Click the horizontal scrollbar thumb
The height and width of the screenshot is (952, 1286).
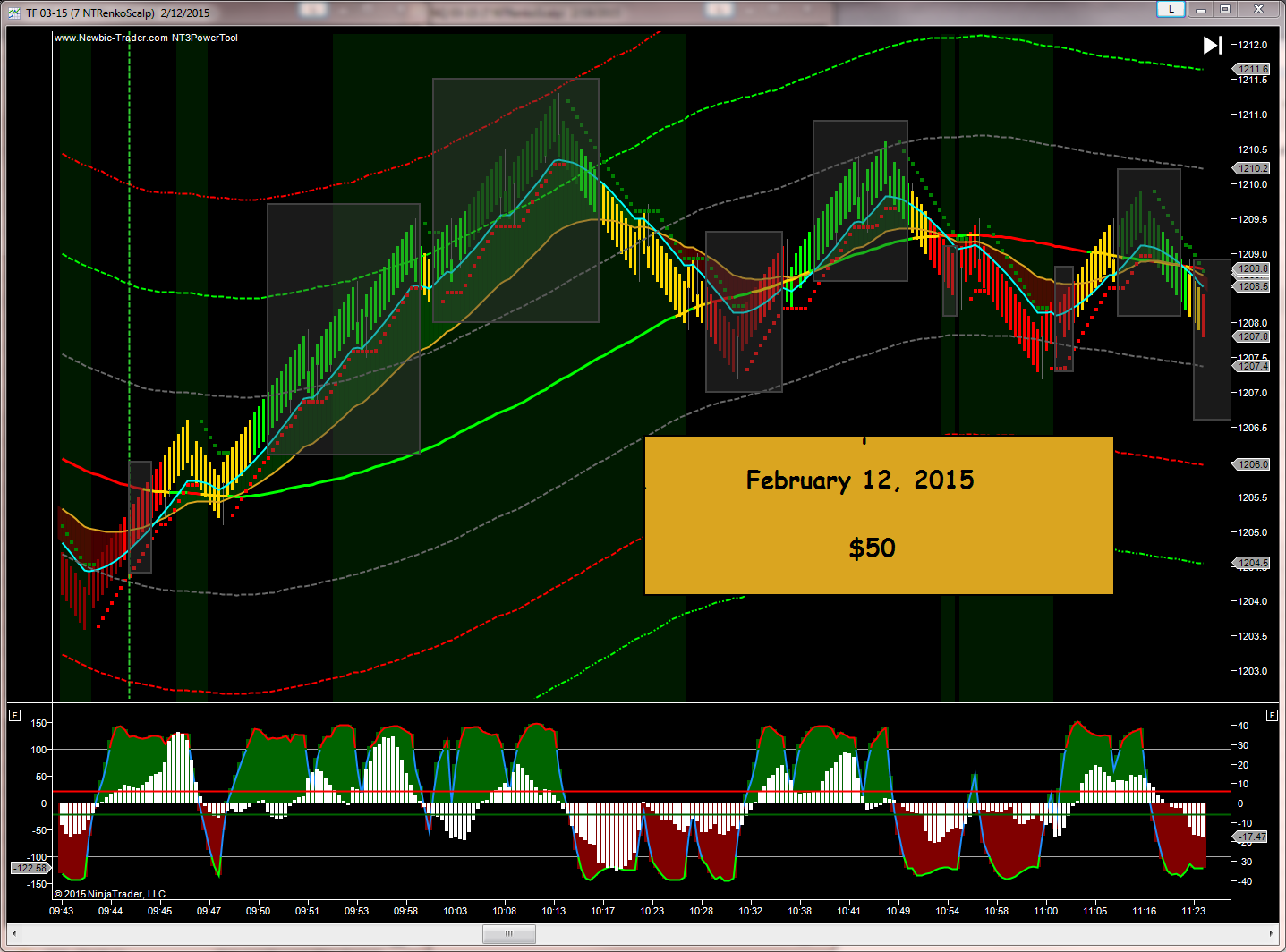pos(508,933)
